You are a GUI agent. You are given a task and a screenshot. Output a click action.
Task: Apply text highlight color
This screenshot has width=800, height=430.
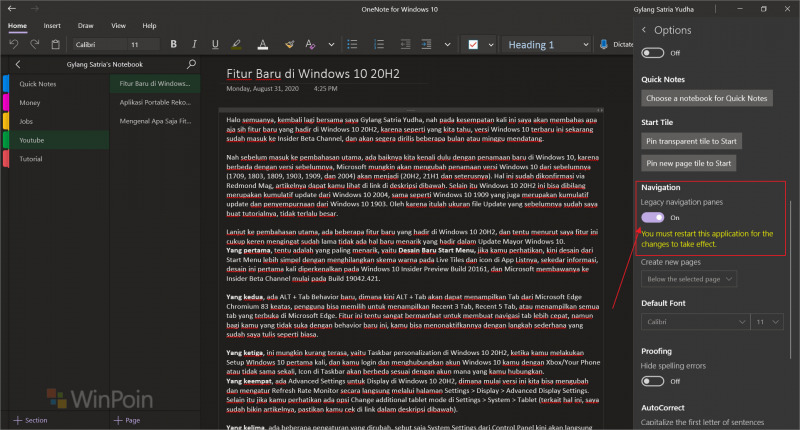[236, 44]
